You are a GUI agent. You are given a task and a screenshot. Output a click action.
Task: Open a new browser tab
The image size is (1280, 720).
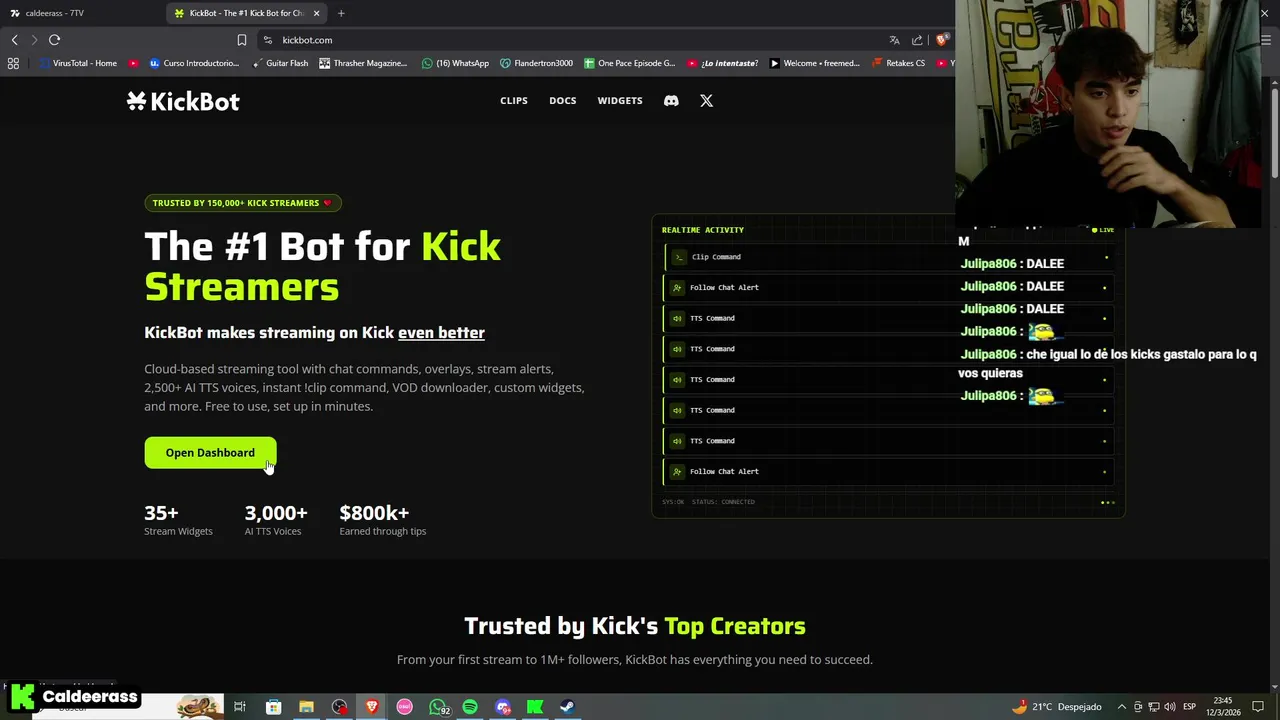pos(341,13)
